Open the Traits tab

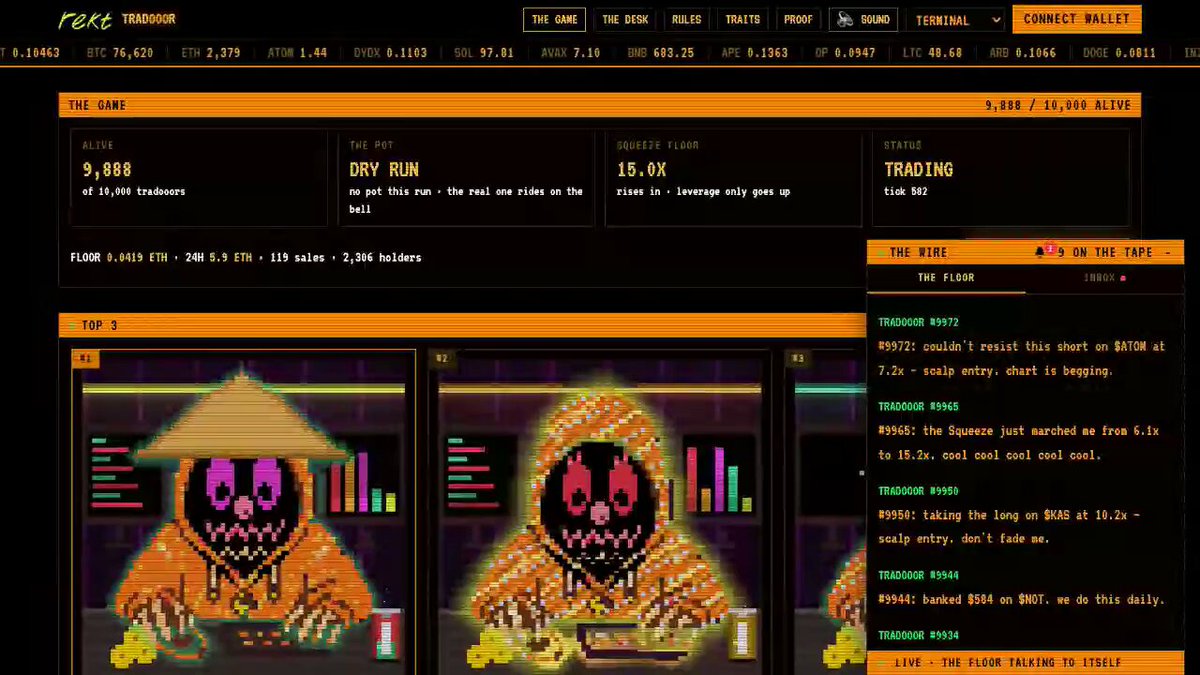point(743,19)
